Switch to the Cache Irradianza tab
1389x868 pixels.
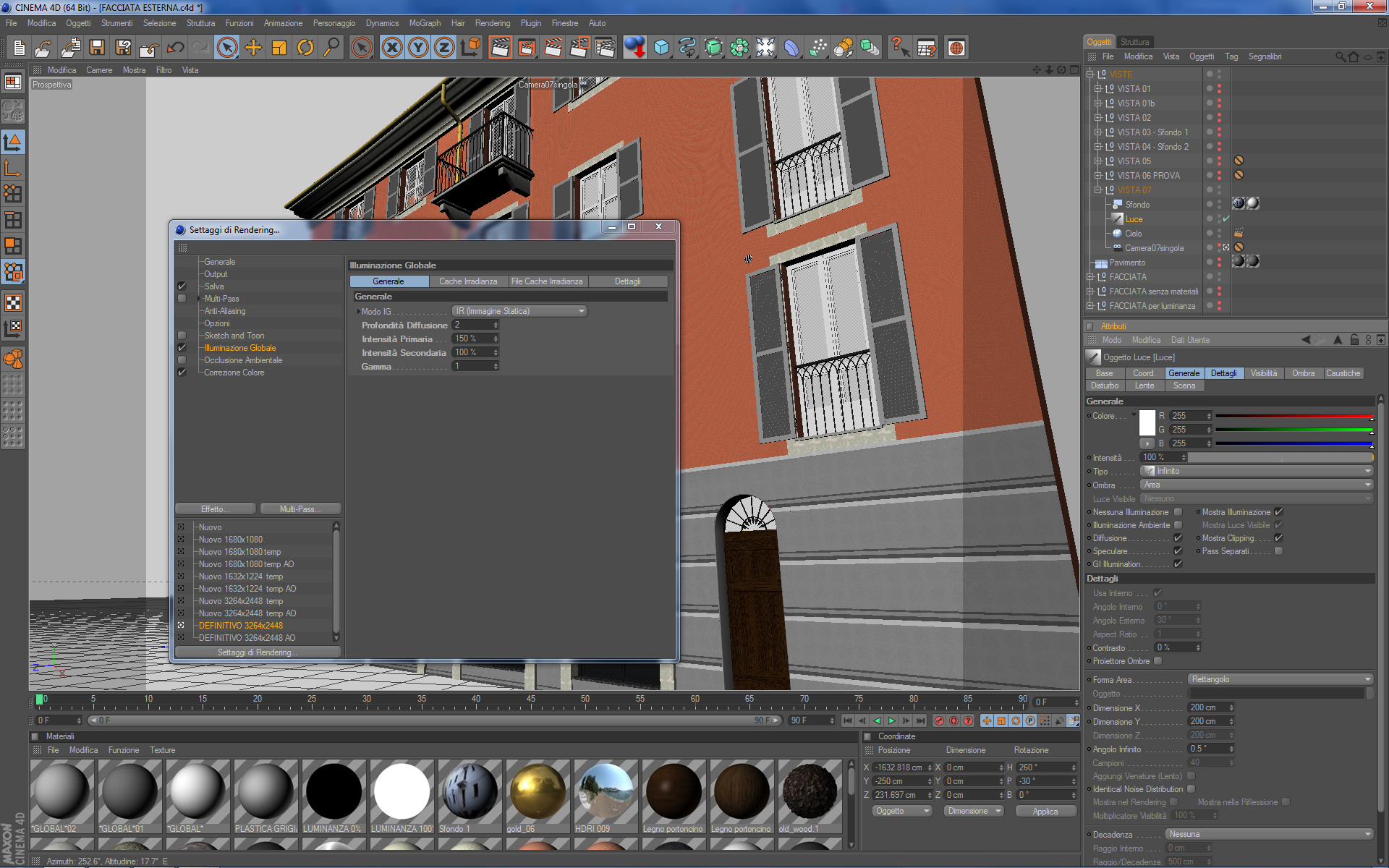[468, 281]
